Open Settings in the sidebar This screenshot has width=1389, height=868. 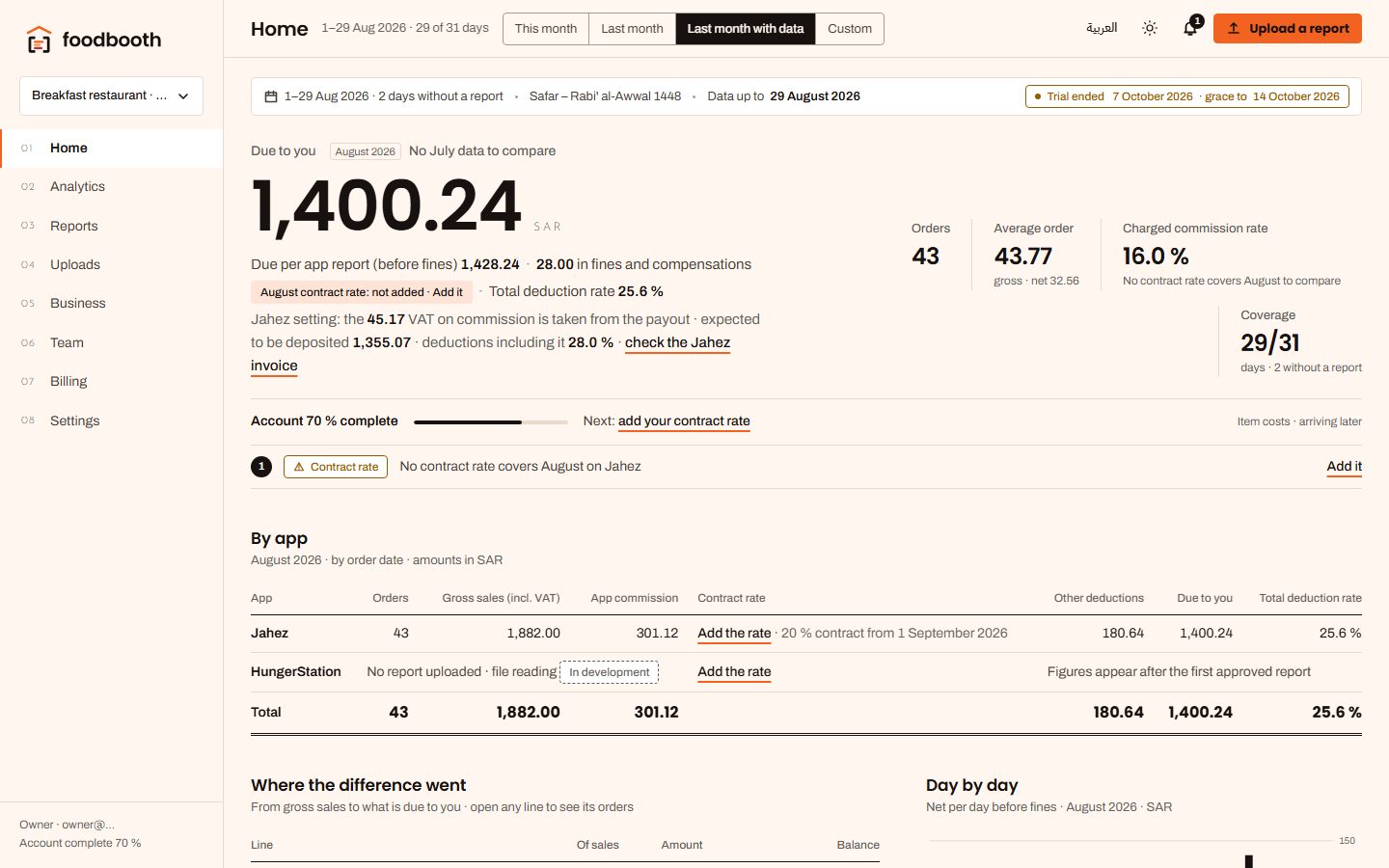[x=111, y=420]
